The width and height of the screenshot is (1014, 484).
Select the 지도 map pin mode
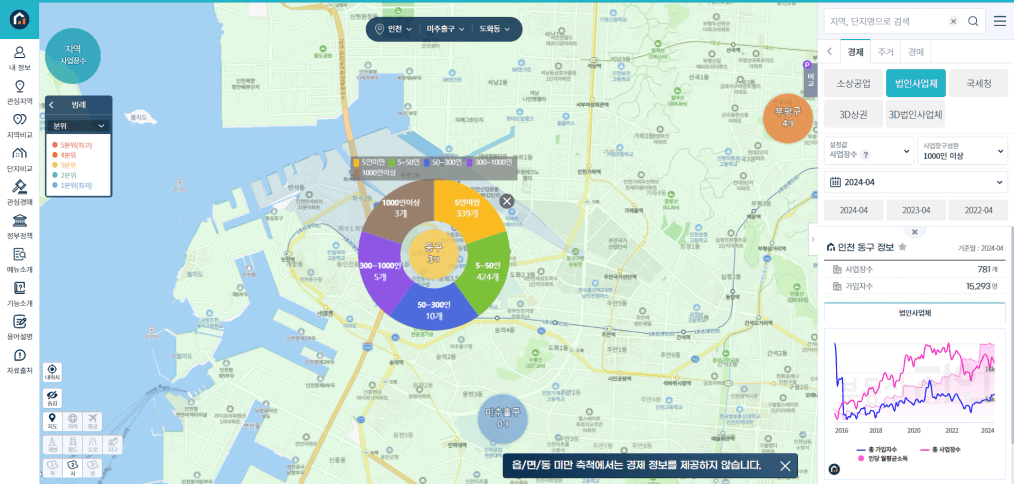point(52,421)
